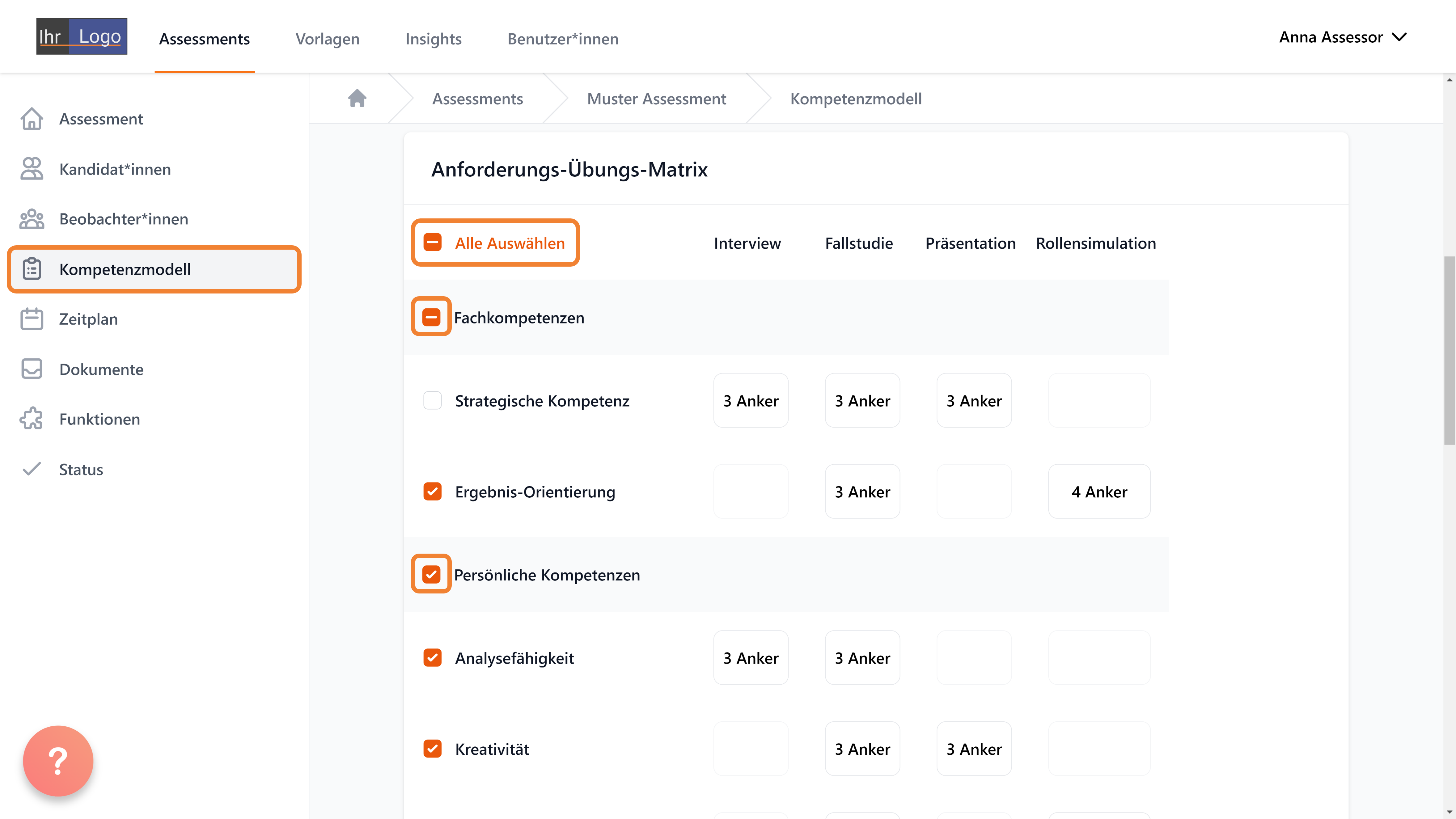This screenshot has height=819, width=1456.
Task: Click the Kandidat*innen people icon
Action: (x=32, y=169)
